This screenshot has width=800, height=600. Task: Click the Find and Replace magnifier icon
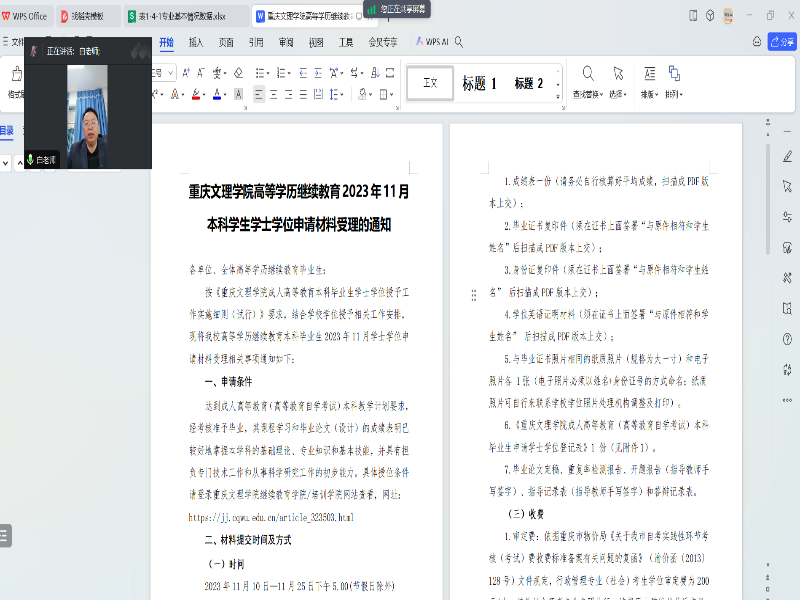click(x=588, y=74)
